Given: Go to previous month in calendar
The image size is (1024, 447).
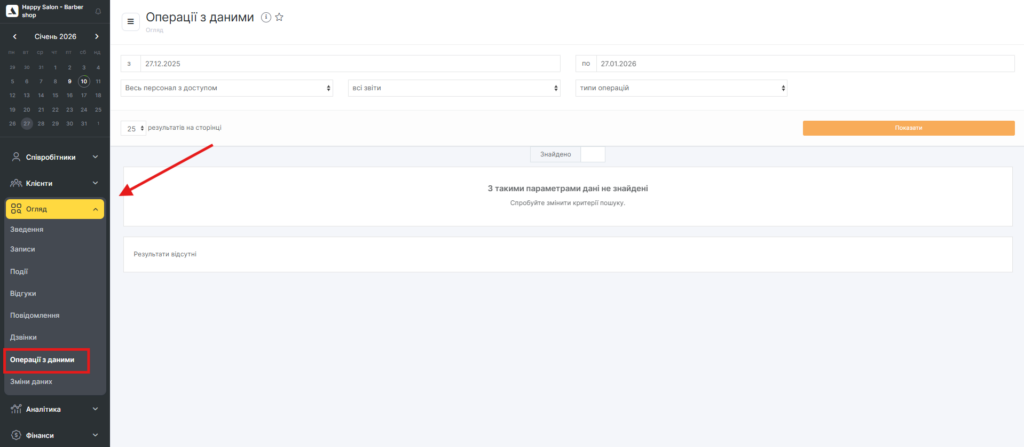Looking at the screenshot, I should 13,36.
